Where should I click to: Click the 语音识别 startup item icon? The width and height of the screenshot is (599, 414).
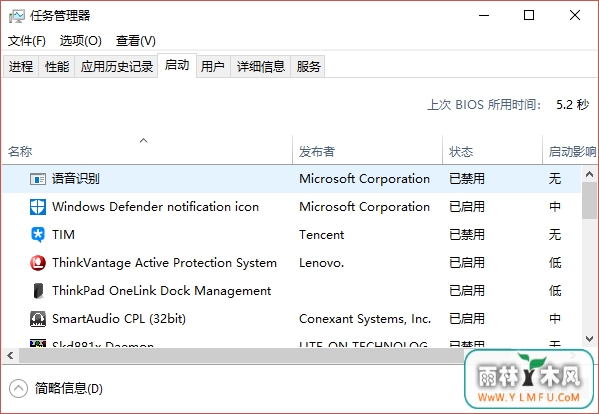tap(38, 179)
